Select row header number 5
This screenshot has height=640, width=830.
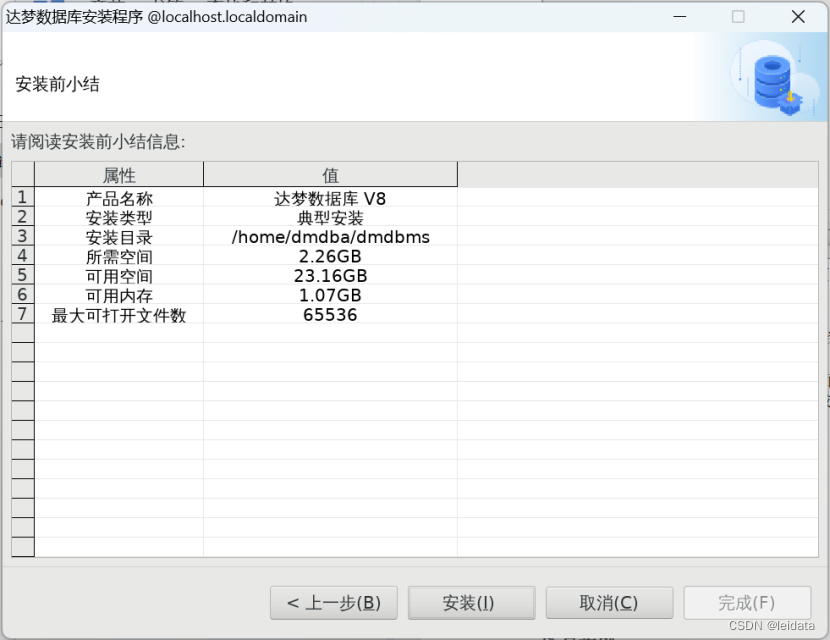pos(23,275)
